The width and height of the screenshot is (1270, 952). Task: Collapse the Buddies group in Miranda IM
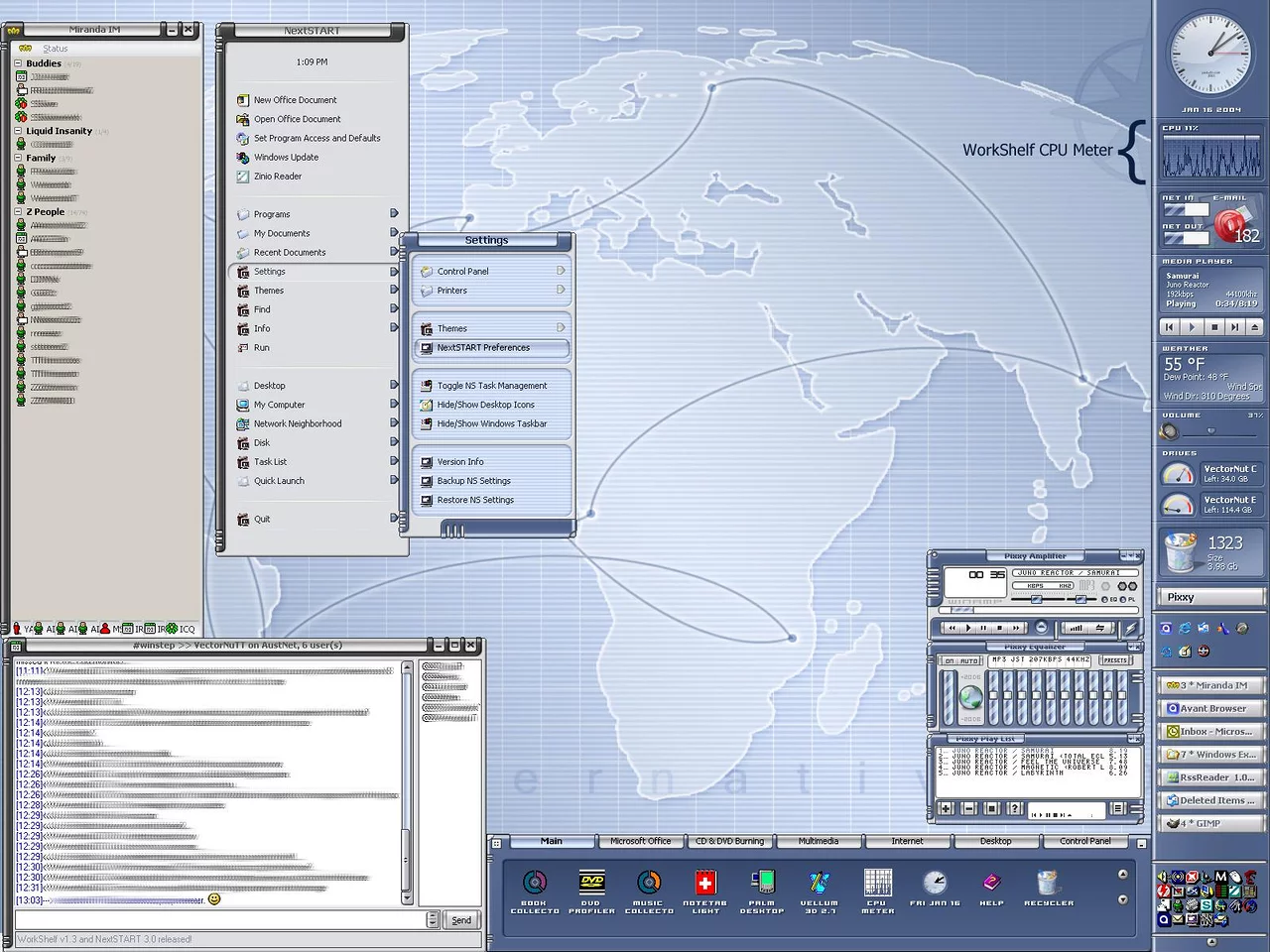coord(18,63)
